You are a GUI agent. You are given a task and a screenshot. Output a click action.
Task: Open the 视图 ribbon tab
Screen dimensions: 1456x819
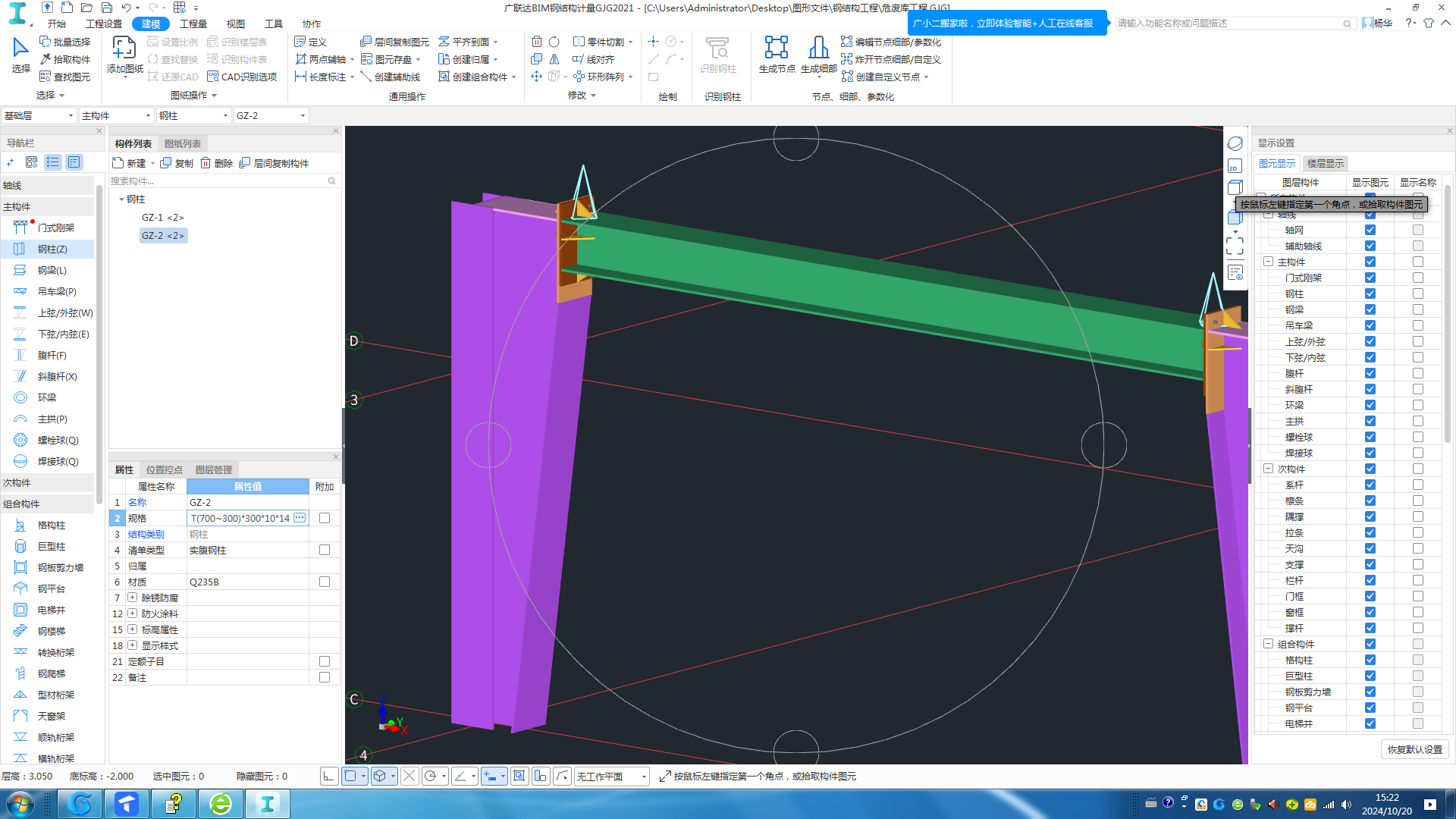(236, 24)
